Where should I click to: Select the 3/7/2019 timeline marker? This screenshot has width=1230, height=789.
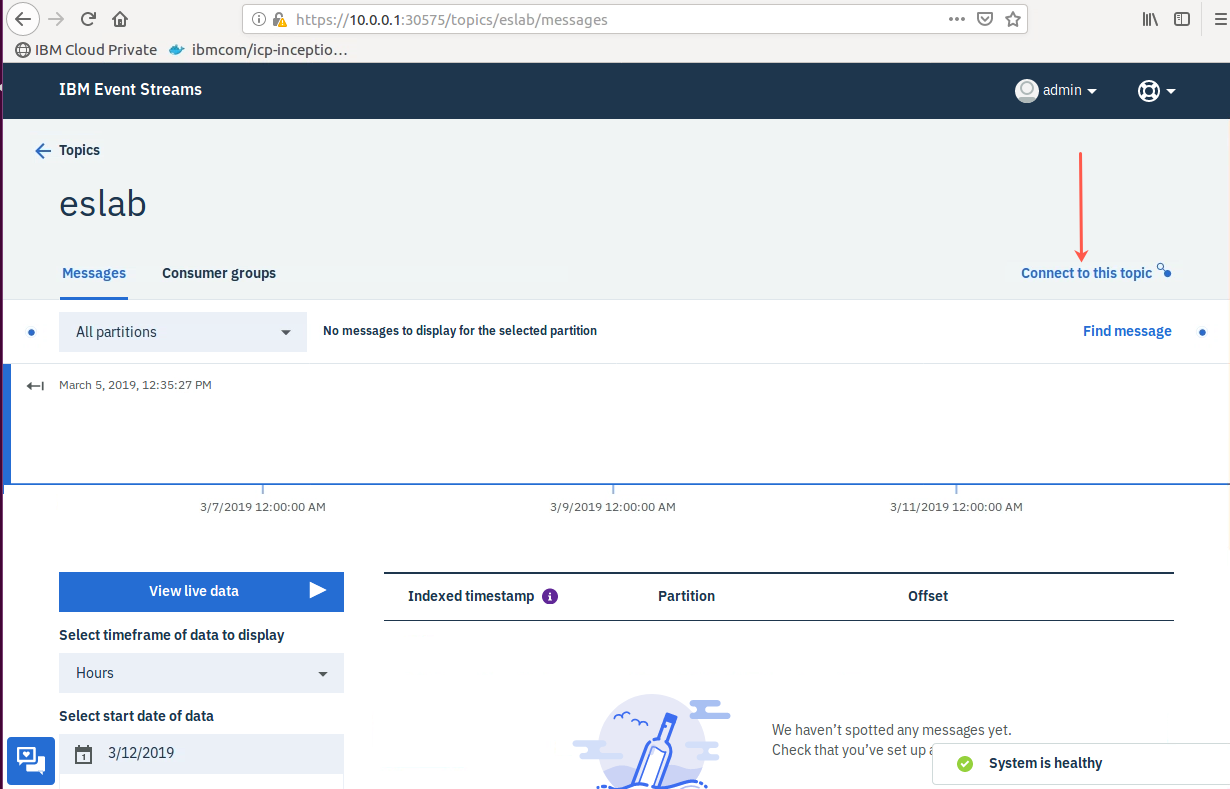[x=263, y=507]
